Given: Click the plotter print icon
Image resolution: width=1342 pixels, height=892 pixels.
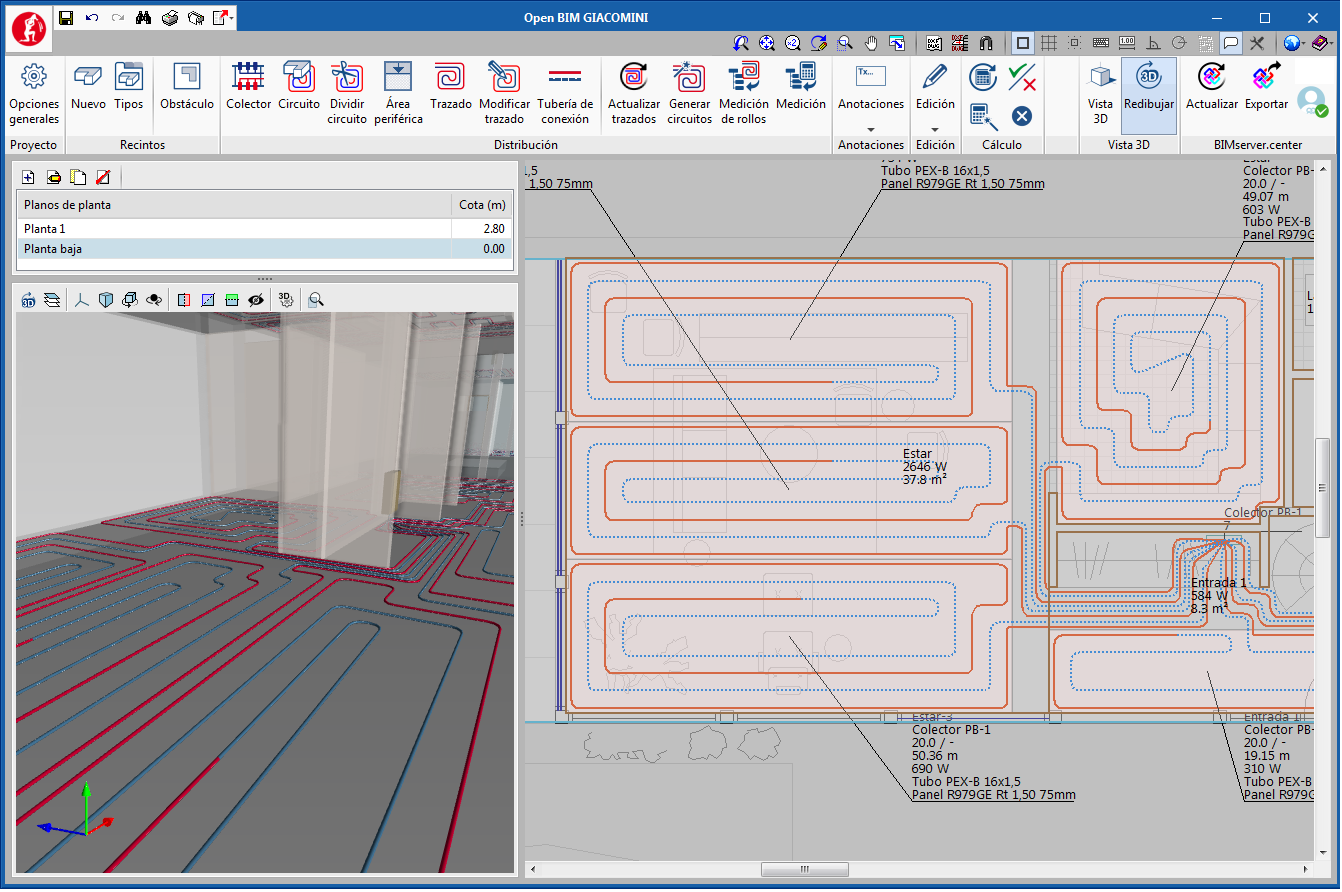Looking at the screenshot, I should click(x=196, y=17).
